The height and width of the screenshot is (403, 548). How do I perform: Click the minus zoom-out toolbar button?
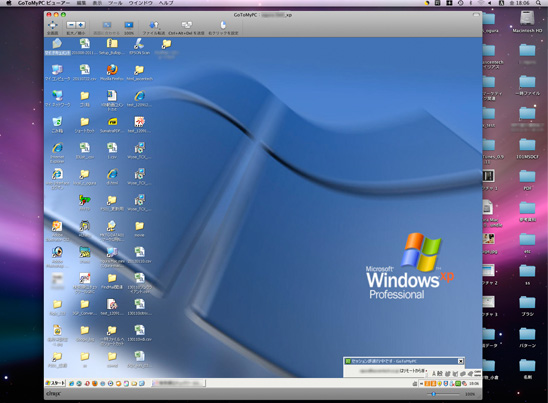point(71,25)
